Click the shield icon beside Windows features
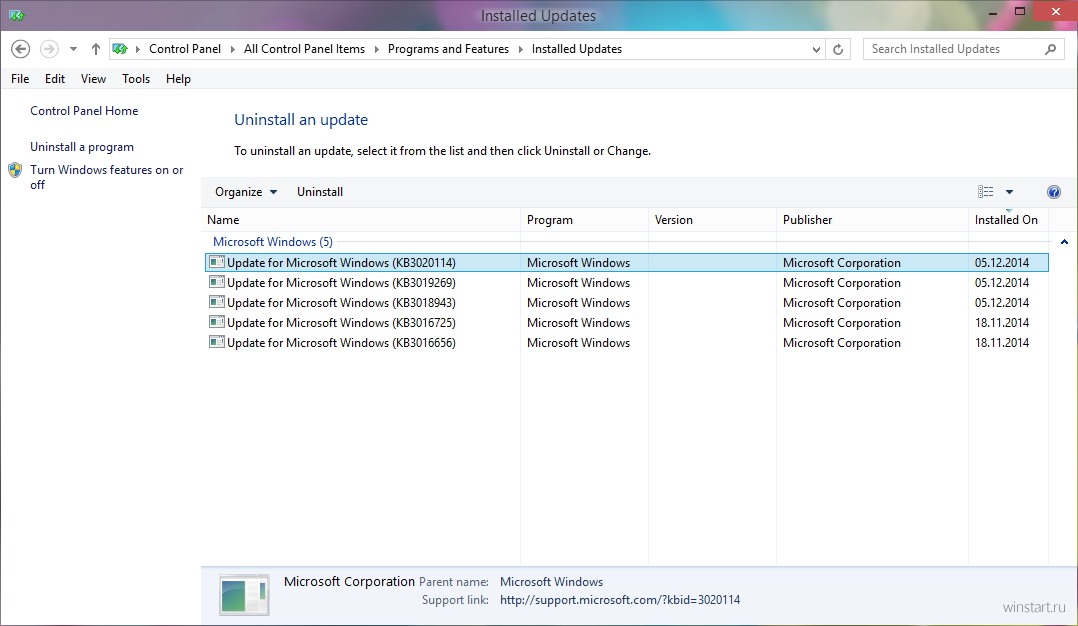 click(15, 170)
